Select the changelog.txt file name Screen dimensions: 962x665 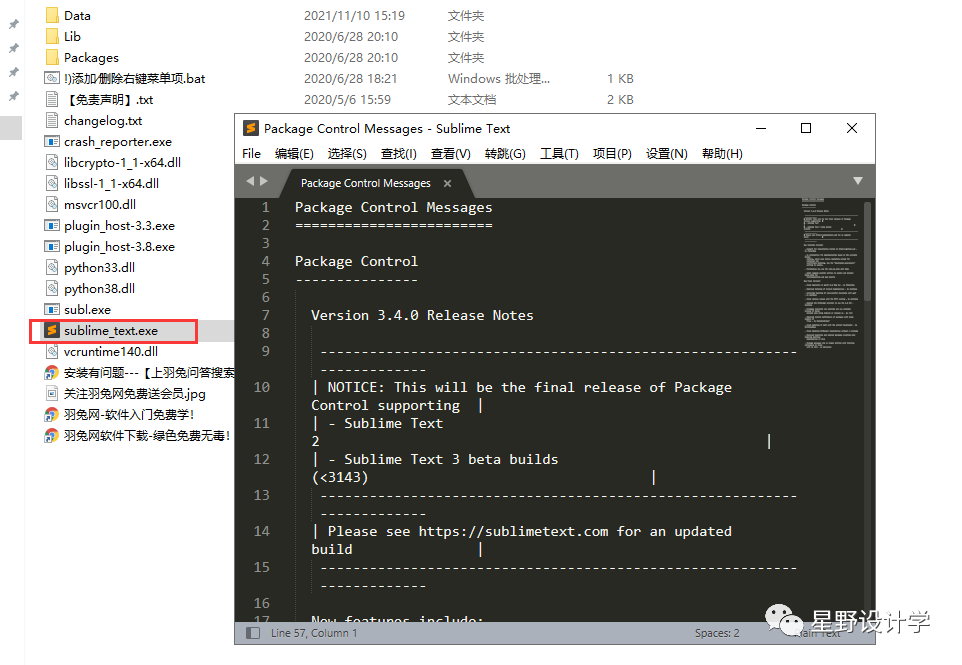click(103, 120)
